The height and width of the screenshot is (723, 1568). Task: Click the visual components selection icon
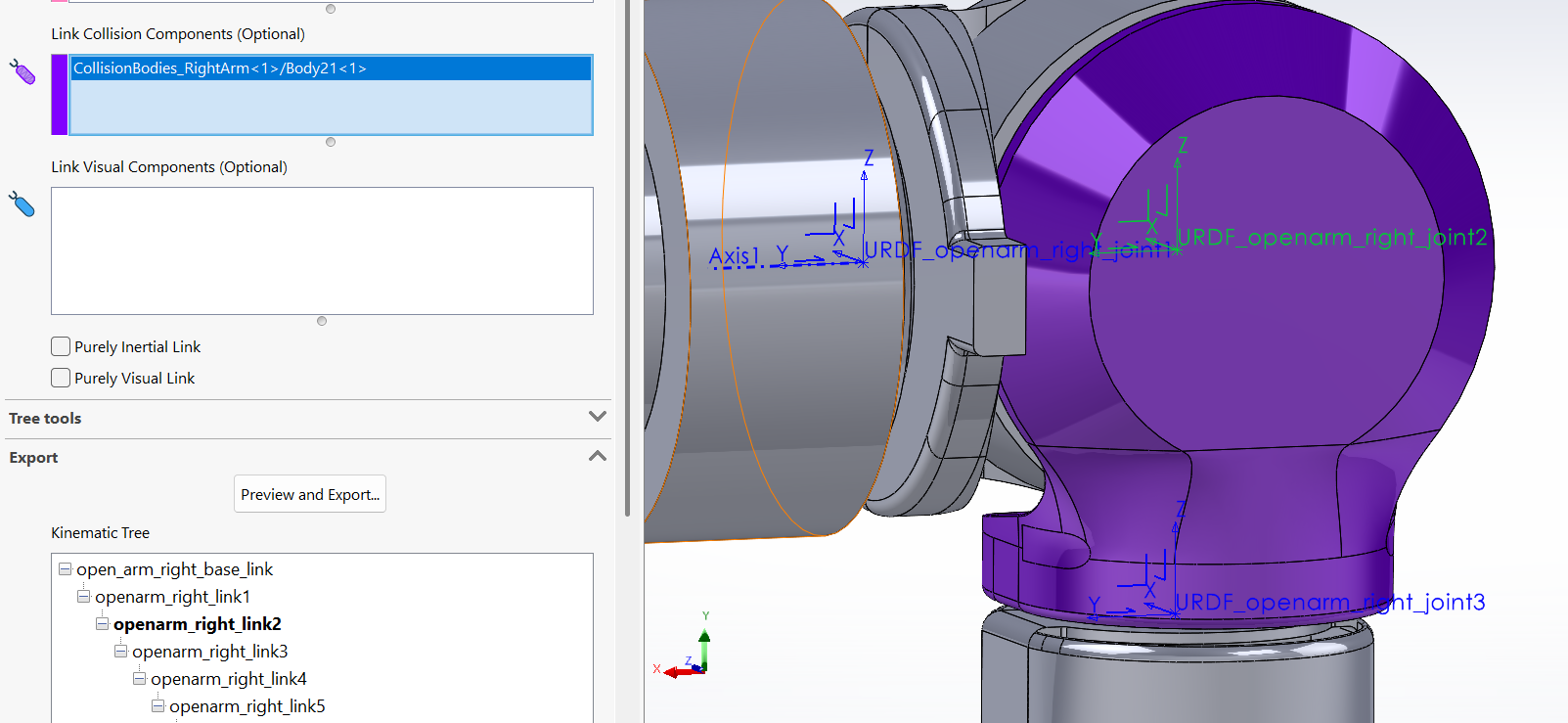click(22, 203)
